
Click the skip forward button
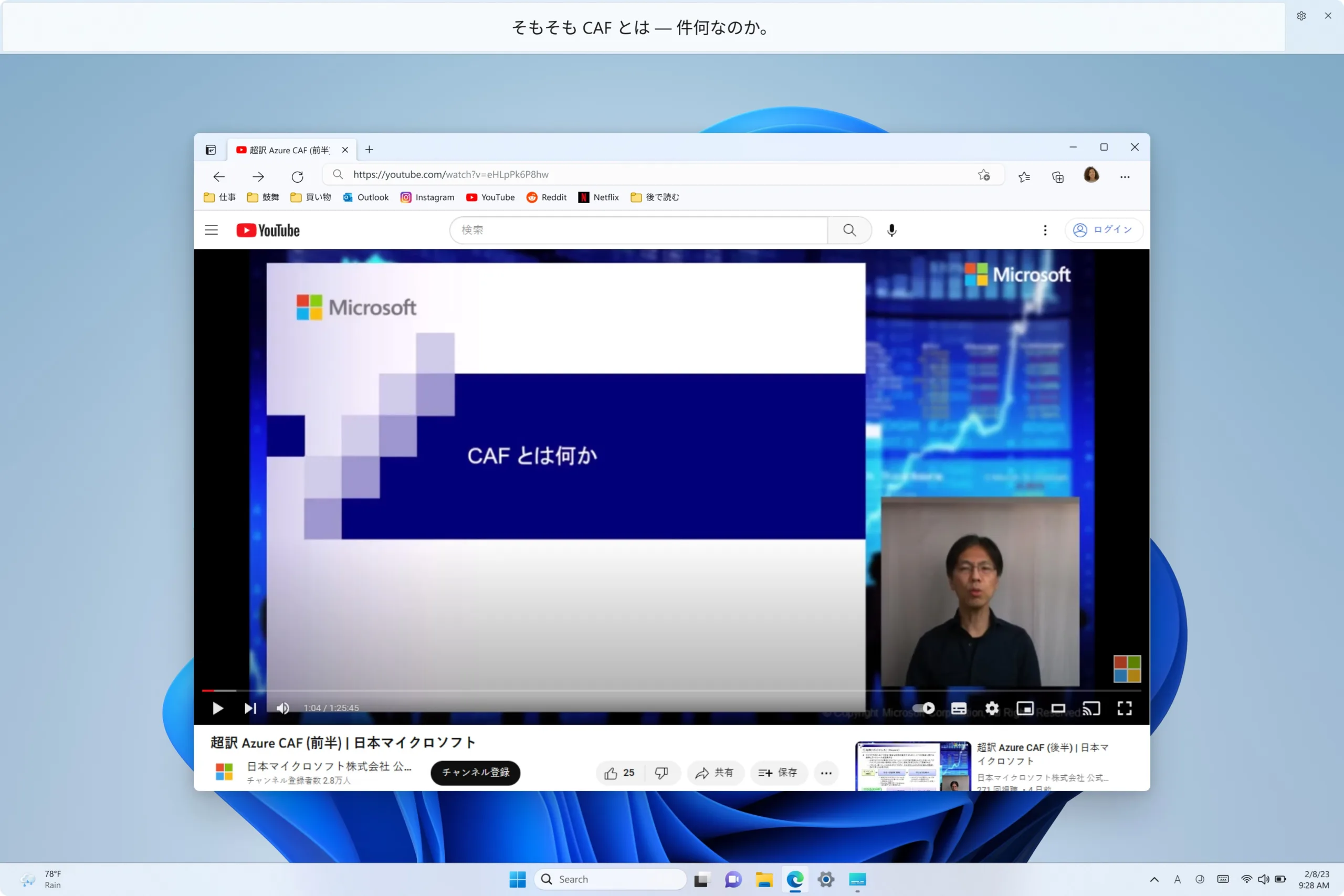[x=250, y=708]
